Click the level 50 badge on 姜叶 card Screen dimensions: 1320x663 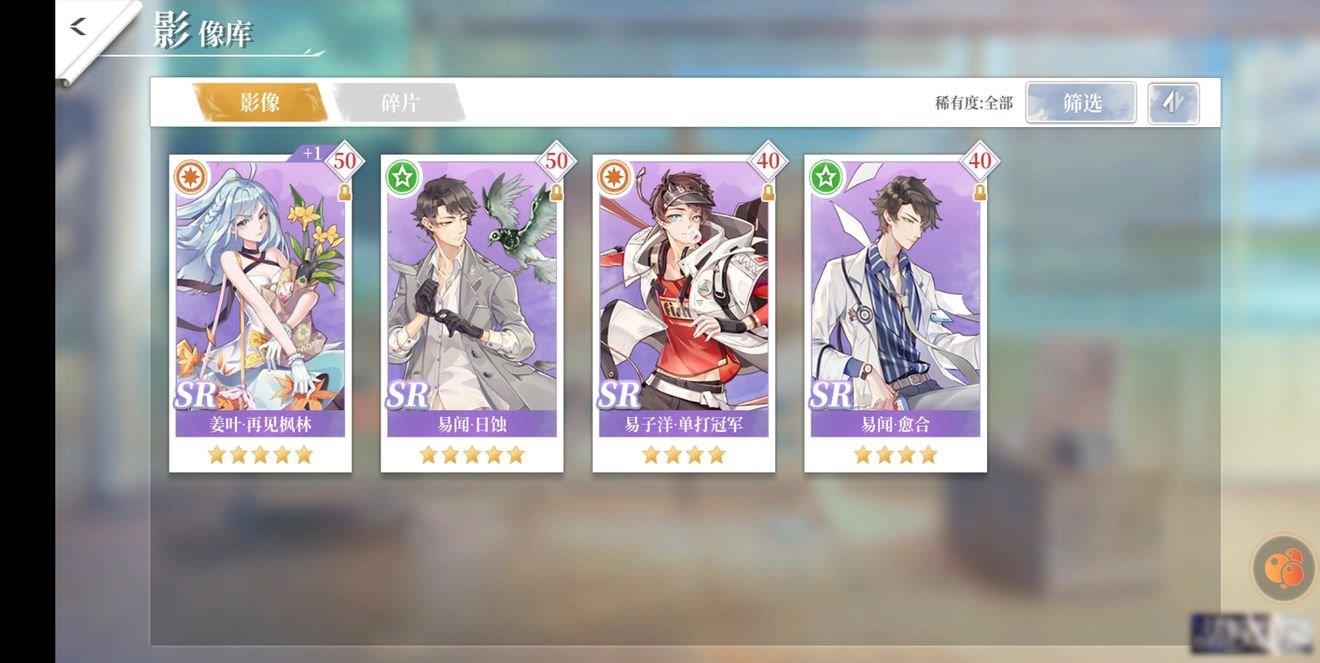[344, 160]
